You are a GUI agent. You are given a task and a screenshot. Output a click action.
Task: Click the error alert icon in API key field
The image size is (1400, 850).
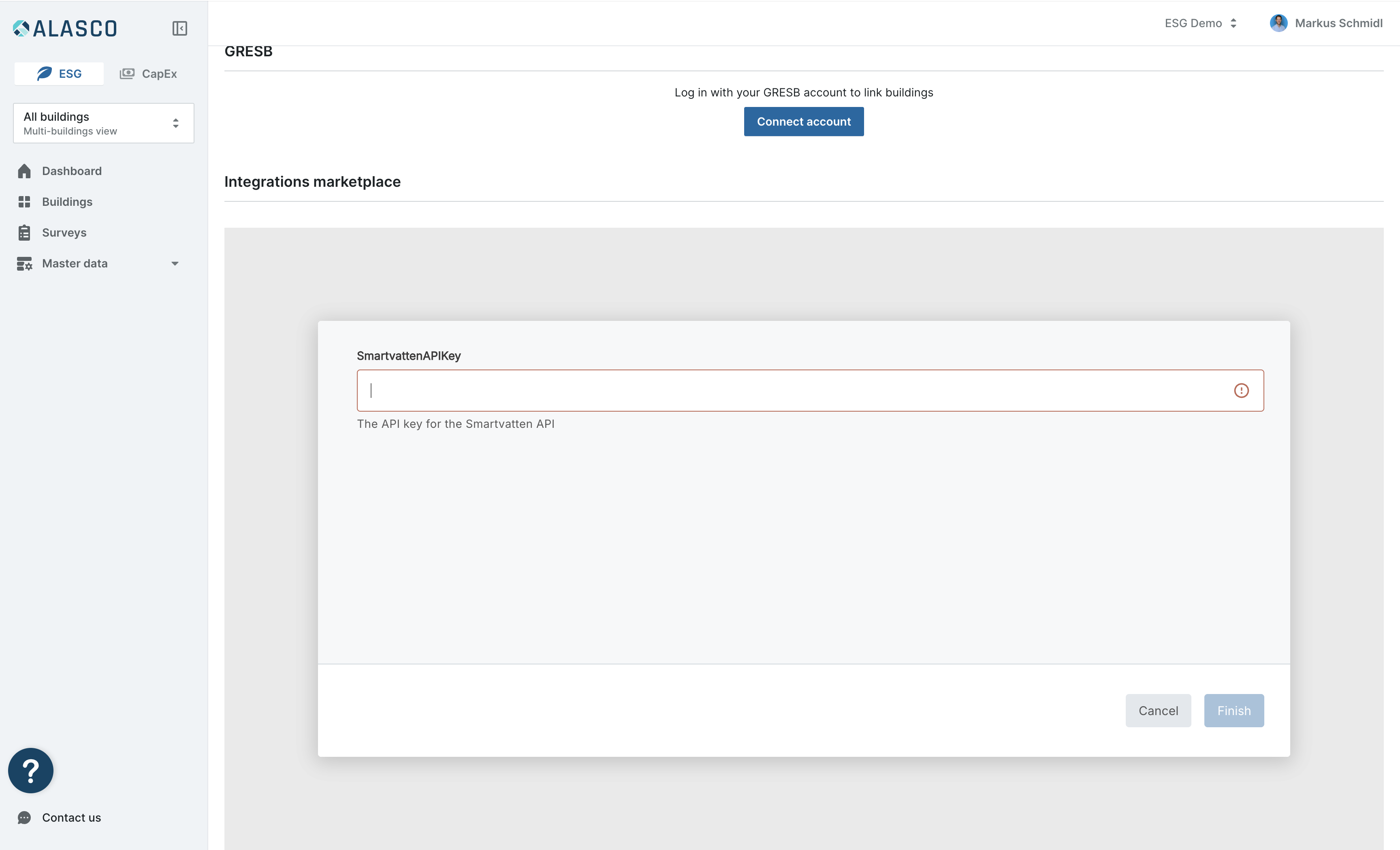pos(1242,390)
